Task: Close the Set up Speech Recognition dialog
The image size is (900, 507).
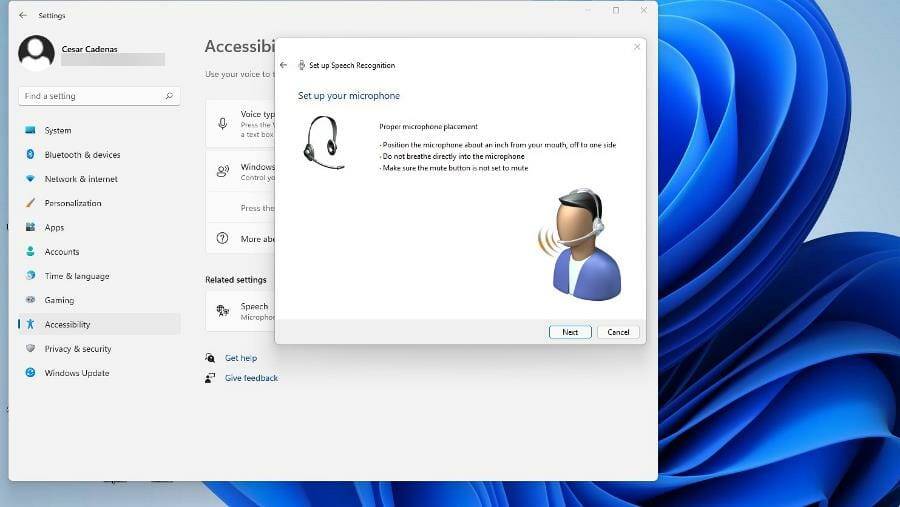Action: point(637,47)
